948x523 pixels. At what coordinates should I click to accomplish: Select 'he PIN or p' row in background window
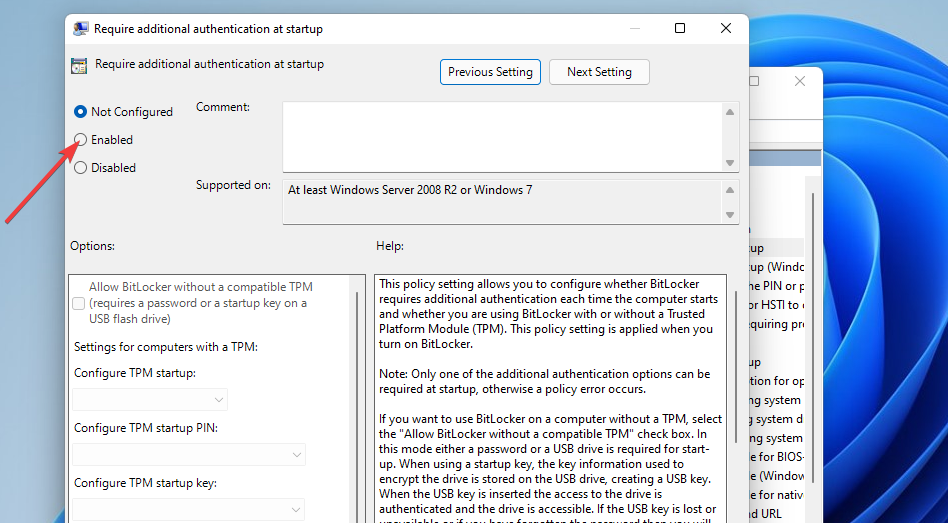point(777,286)
